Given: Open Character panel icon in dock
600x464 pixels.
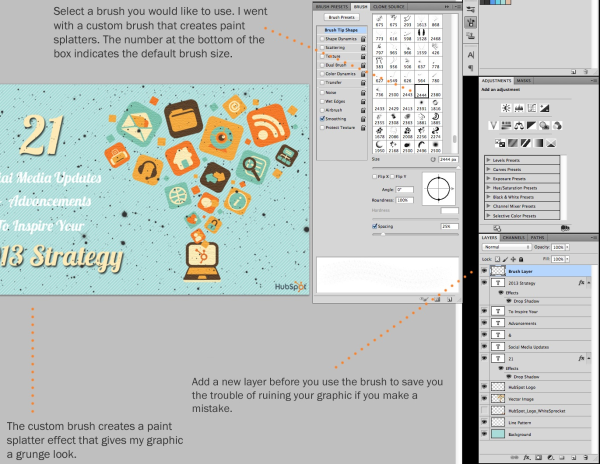Looking at the screenshot, I should [x=471, y=55].
